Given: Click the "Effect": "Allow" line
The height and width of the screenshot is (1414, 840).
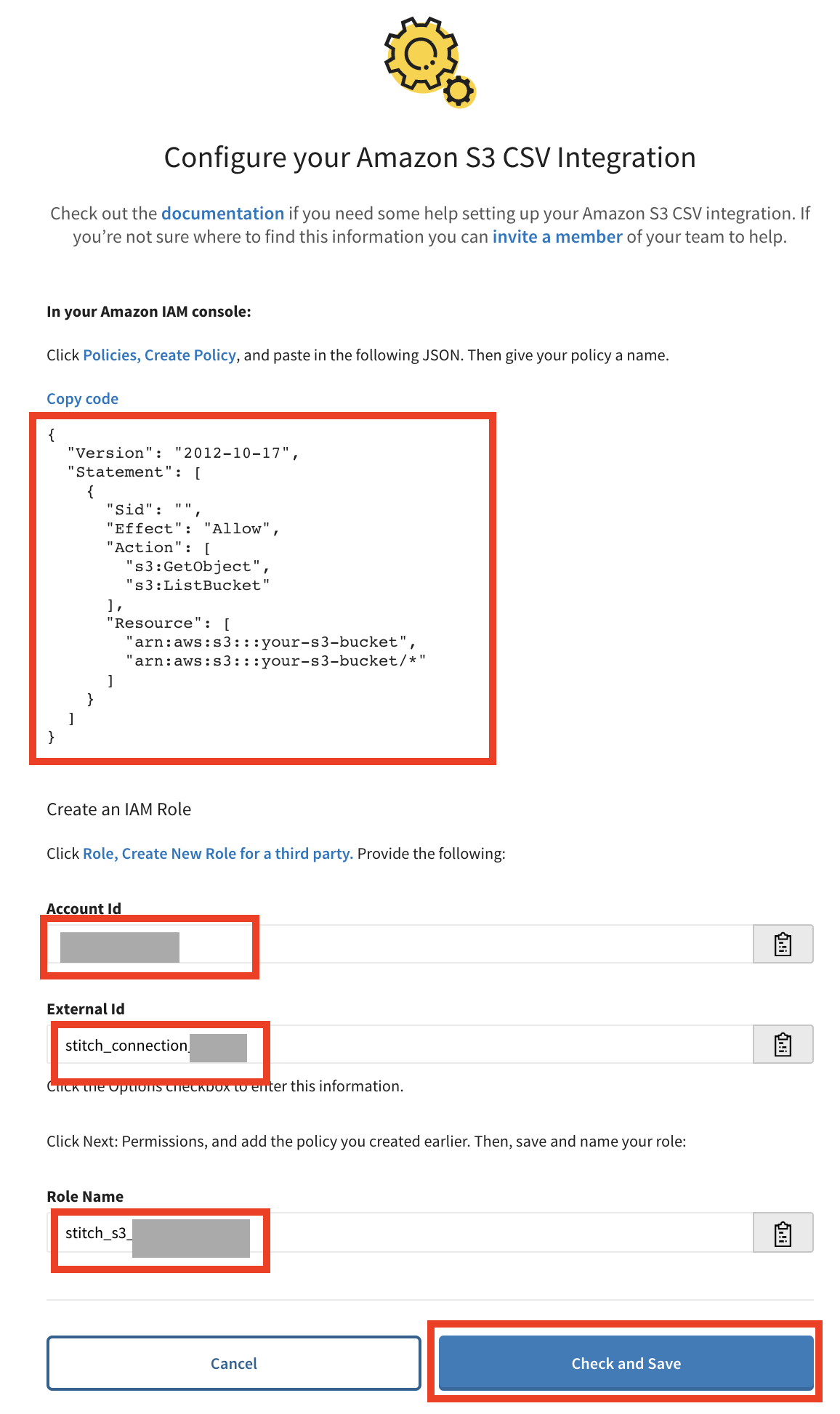Looking at the screenshot, I should pyautogui.click(x=193, y=529).
